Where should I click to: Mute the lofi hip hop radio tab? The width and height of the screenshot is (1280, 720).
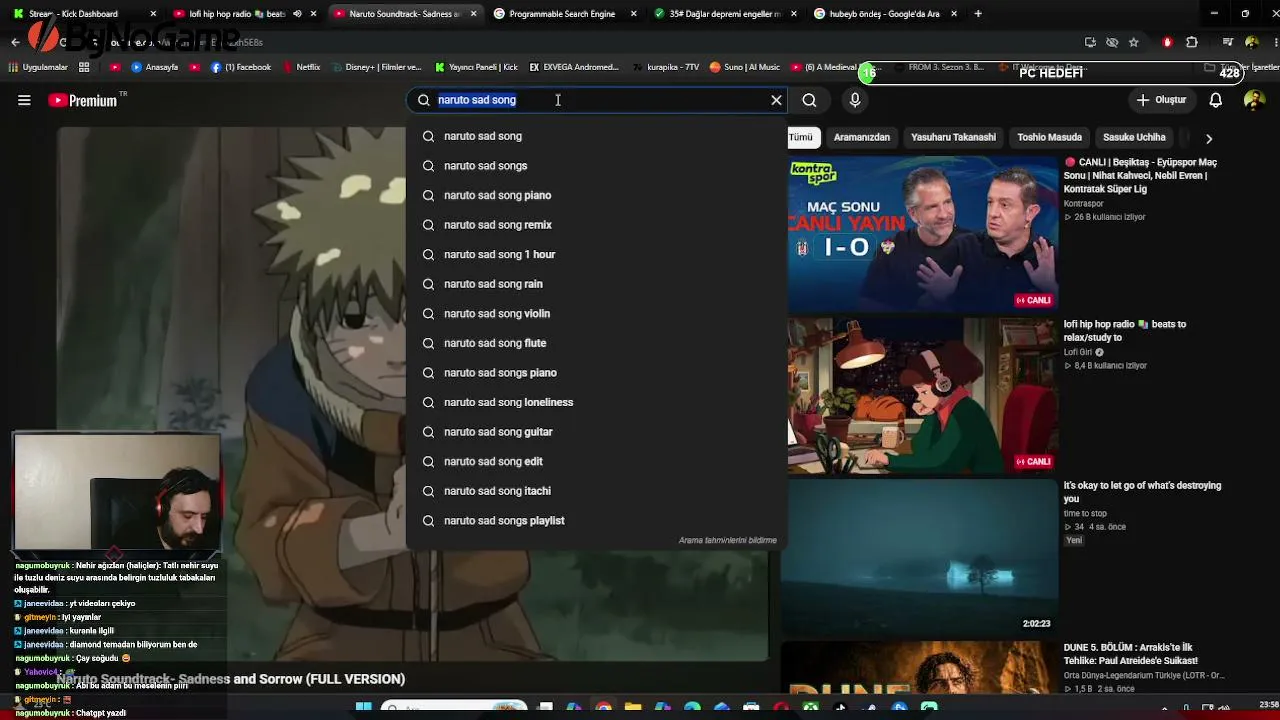[297, 14]
